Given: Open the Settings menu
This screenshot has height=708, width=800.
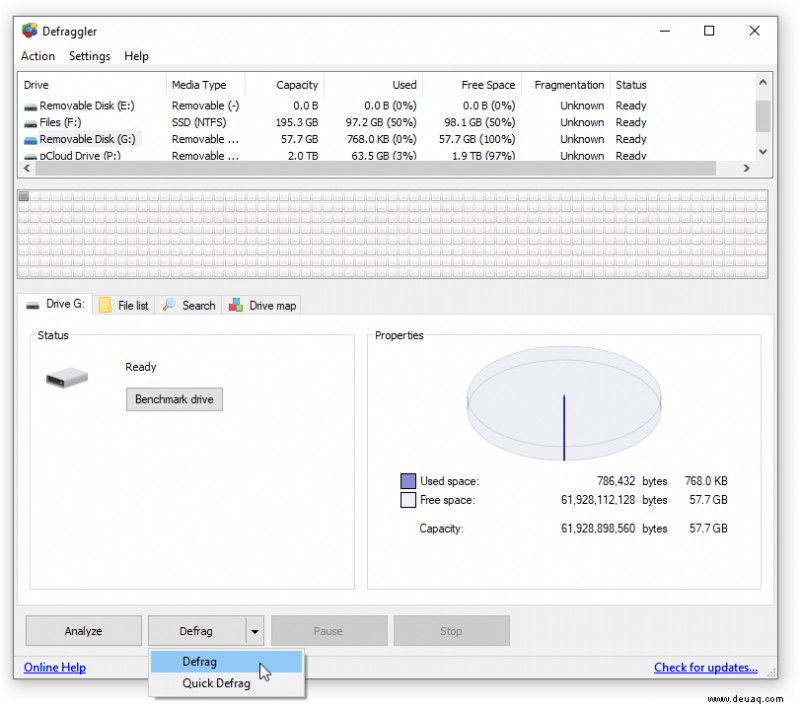Looking at the screenshot, I should tap(90, 56).
